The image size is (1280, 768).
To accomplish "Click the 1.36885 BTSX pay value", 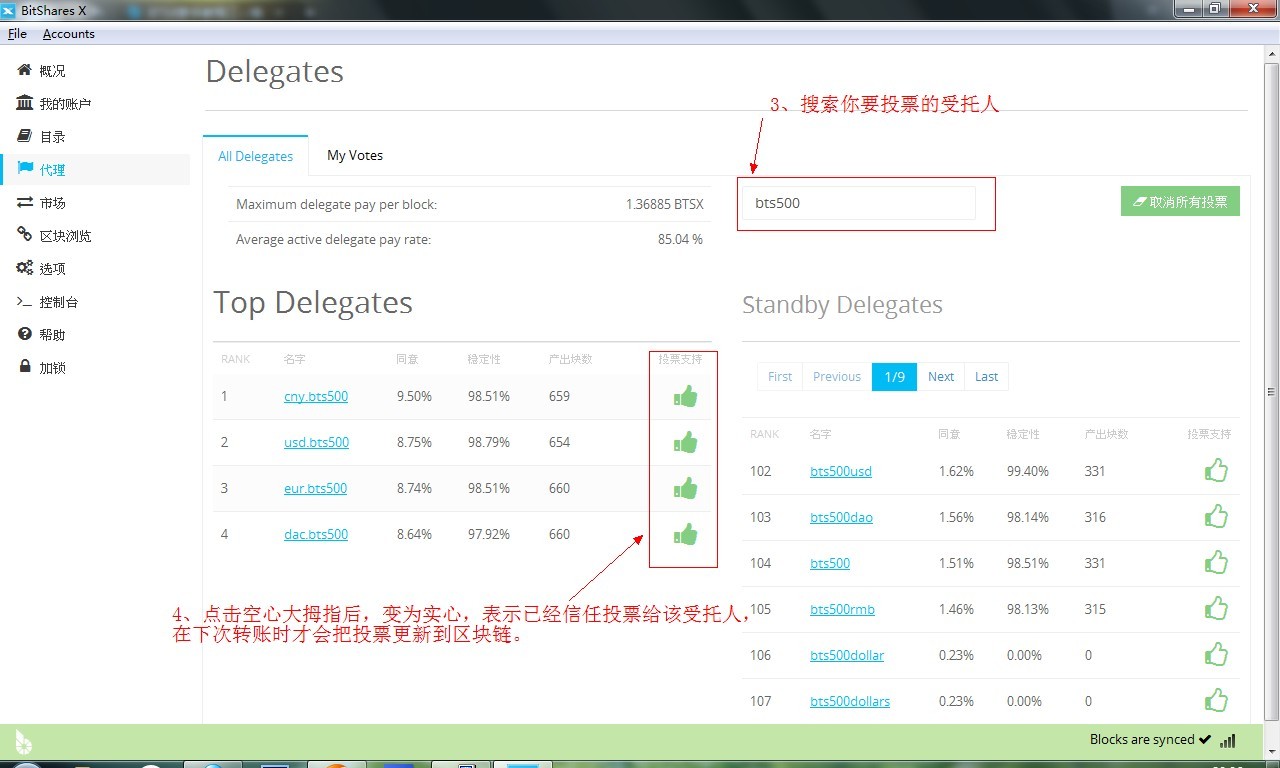I will point(665,204).
